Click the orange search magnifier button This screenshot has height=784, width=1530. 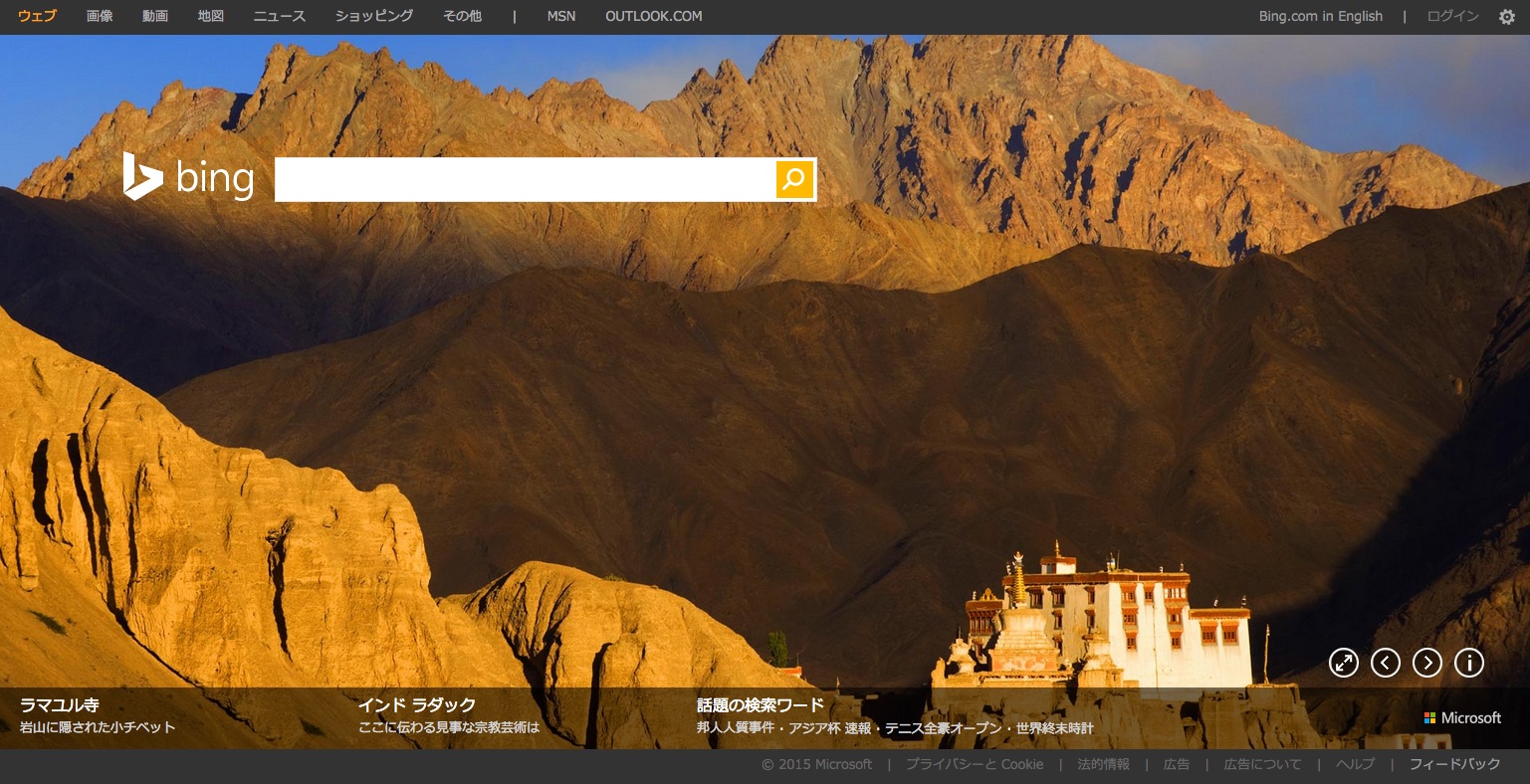(794, 179)
